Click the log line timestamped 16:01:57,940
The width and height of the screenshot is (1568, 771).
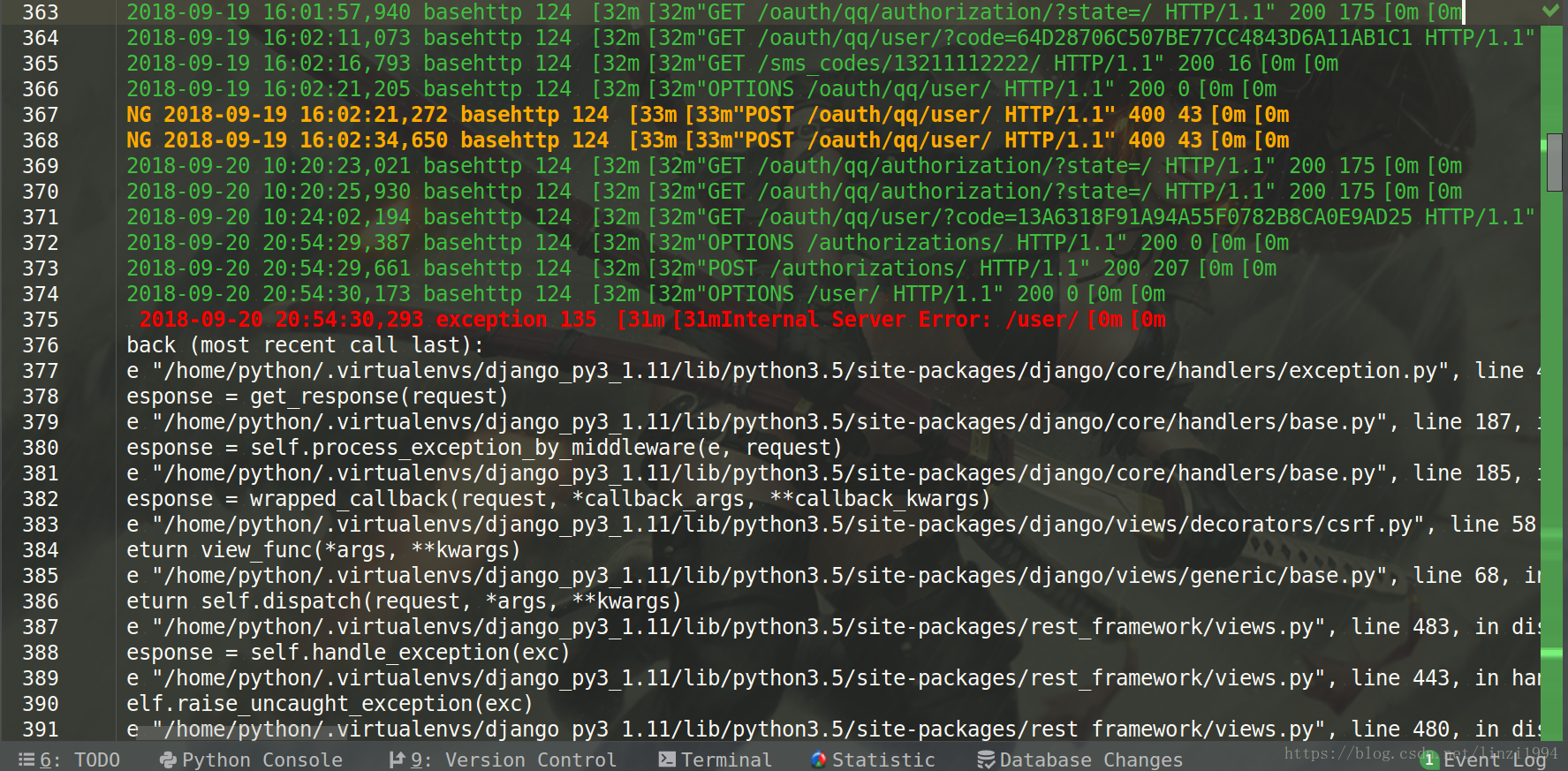tap(794, 12)
